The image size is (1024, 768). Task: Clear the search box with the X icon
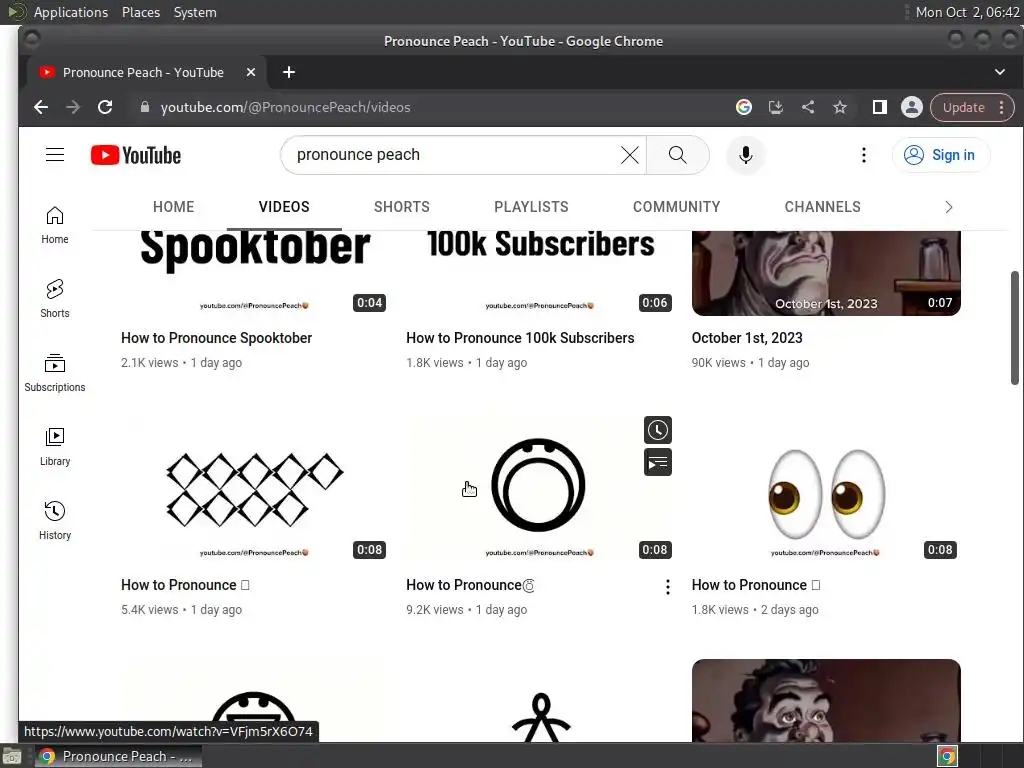[x=630, y=155]
